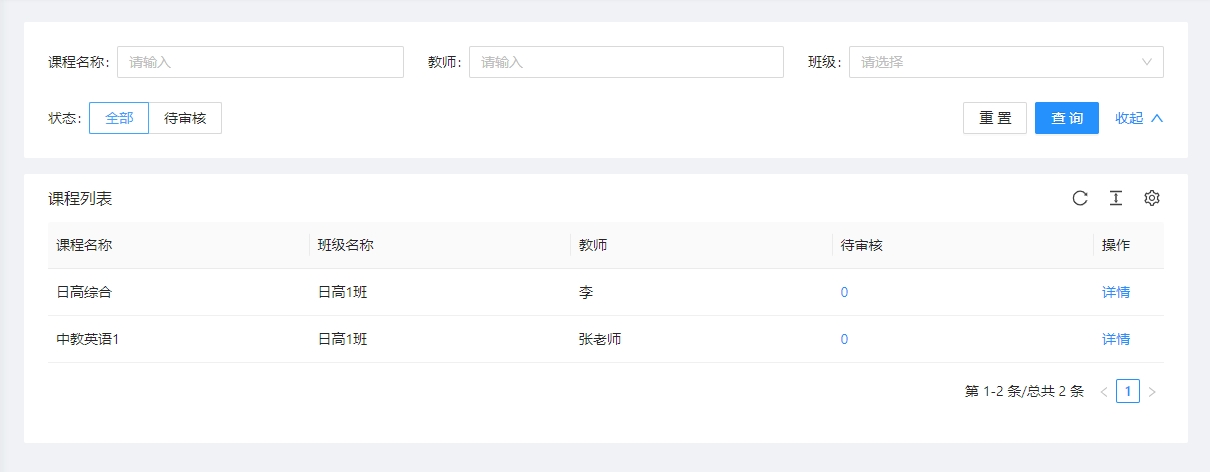Click the refresh icon in course list
Screen dimensions: 1210x472
pyautogui.click(x=1080, y=198)
